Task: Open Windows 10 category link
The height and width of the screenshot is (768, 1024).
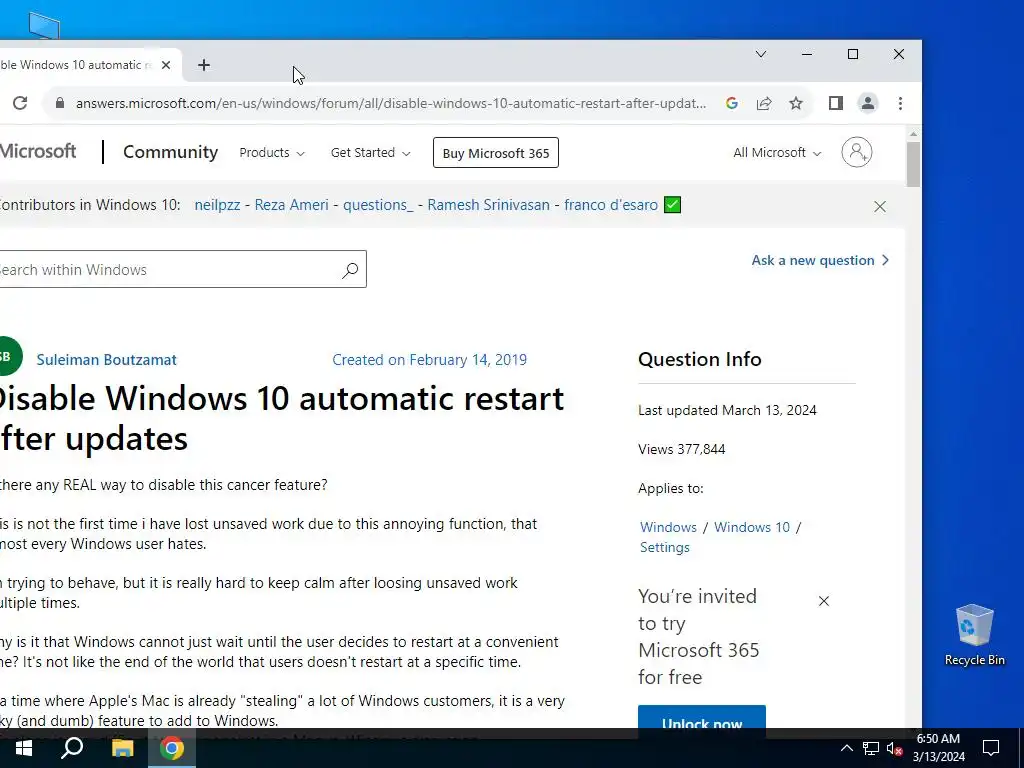Action: point(752,527)
